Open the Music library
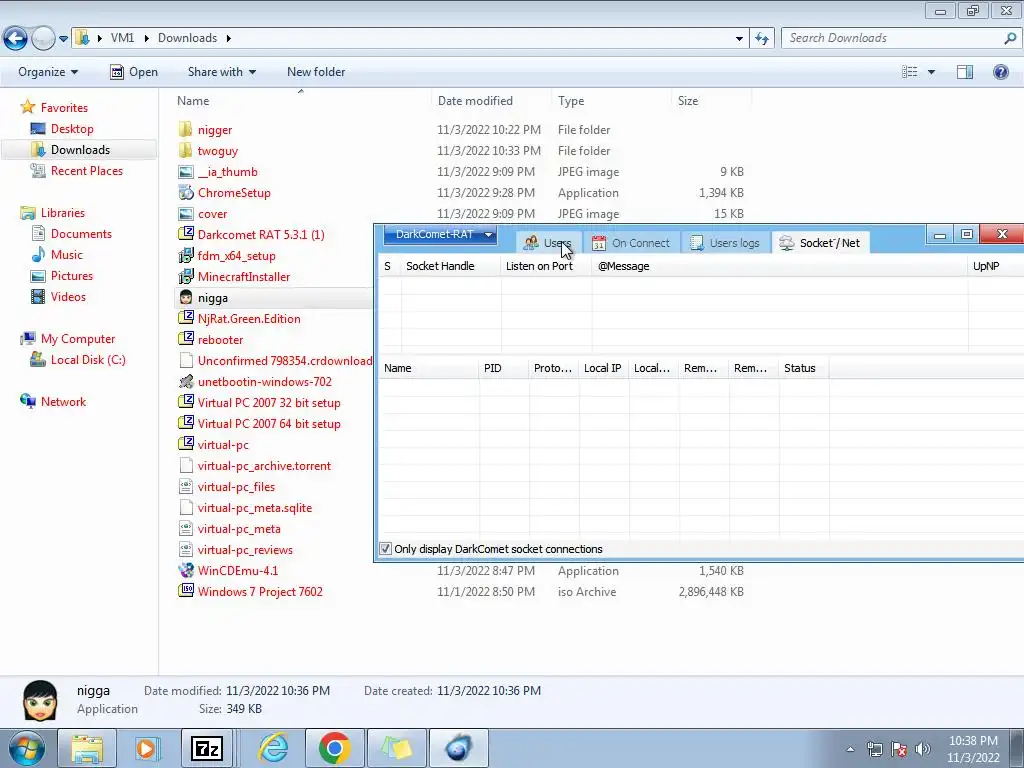Viewport: 1024px width, 768px height. (67, 255)
